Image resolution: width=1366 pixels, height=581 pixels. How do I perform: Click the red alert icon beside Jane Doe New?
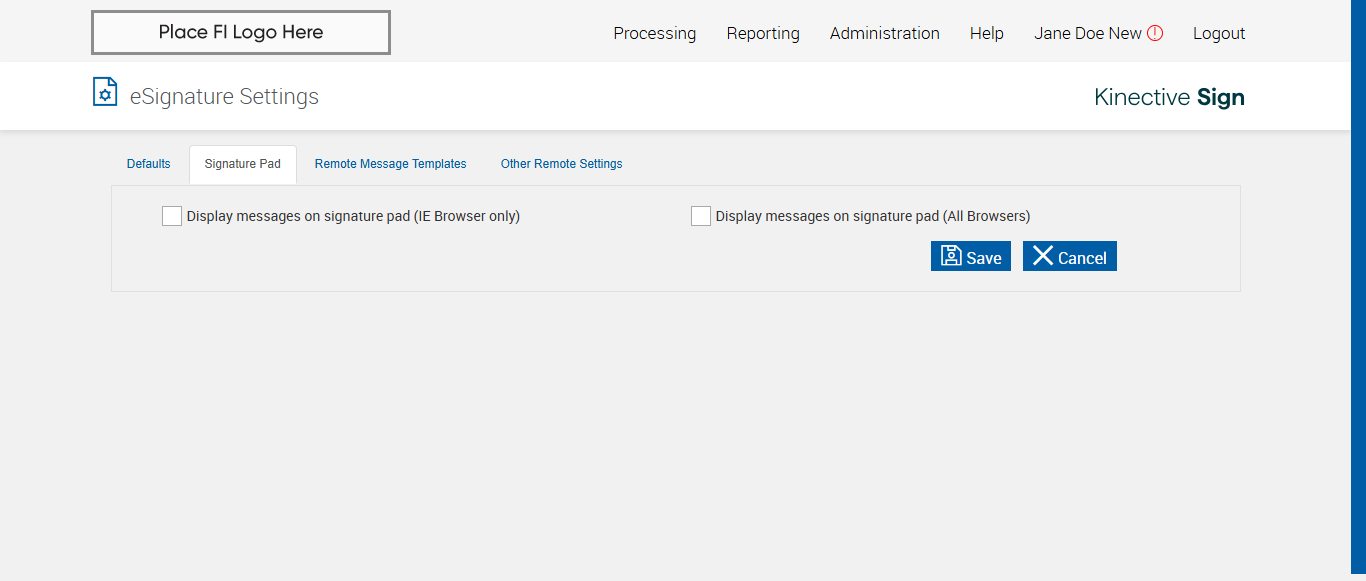[x=1155, y=33]
